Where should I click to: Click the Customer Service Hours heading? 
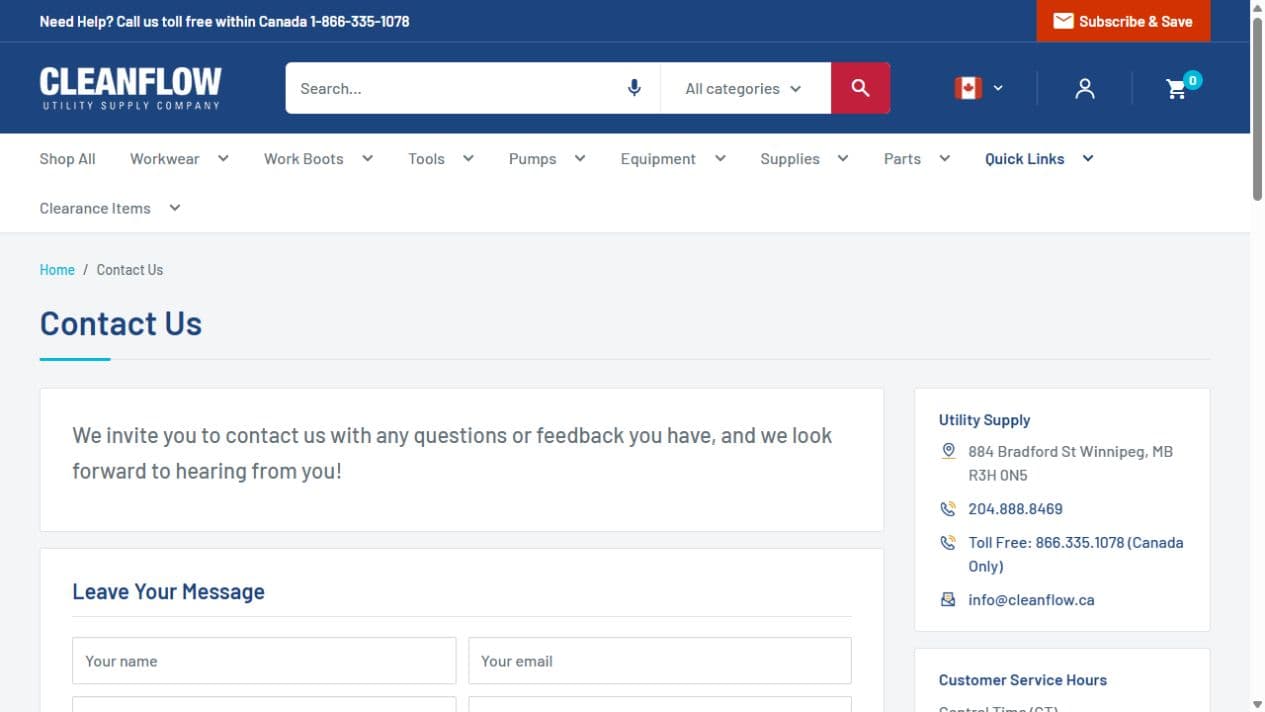(x=1022, y=680)
